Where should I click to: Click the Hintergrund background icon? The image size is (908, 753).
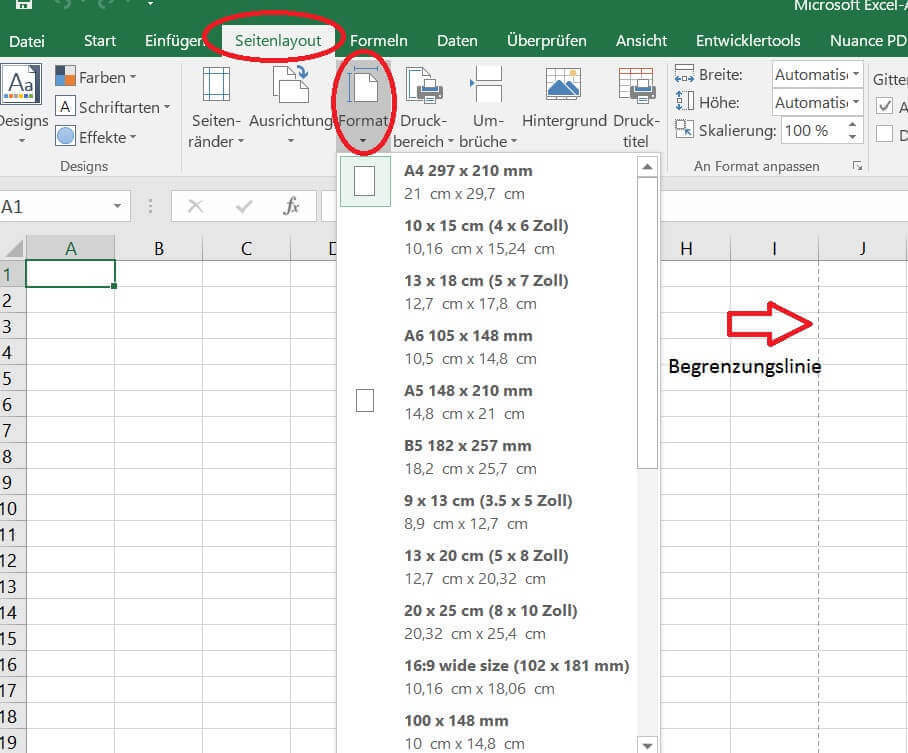(563, 84)
